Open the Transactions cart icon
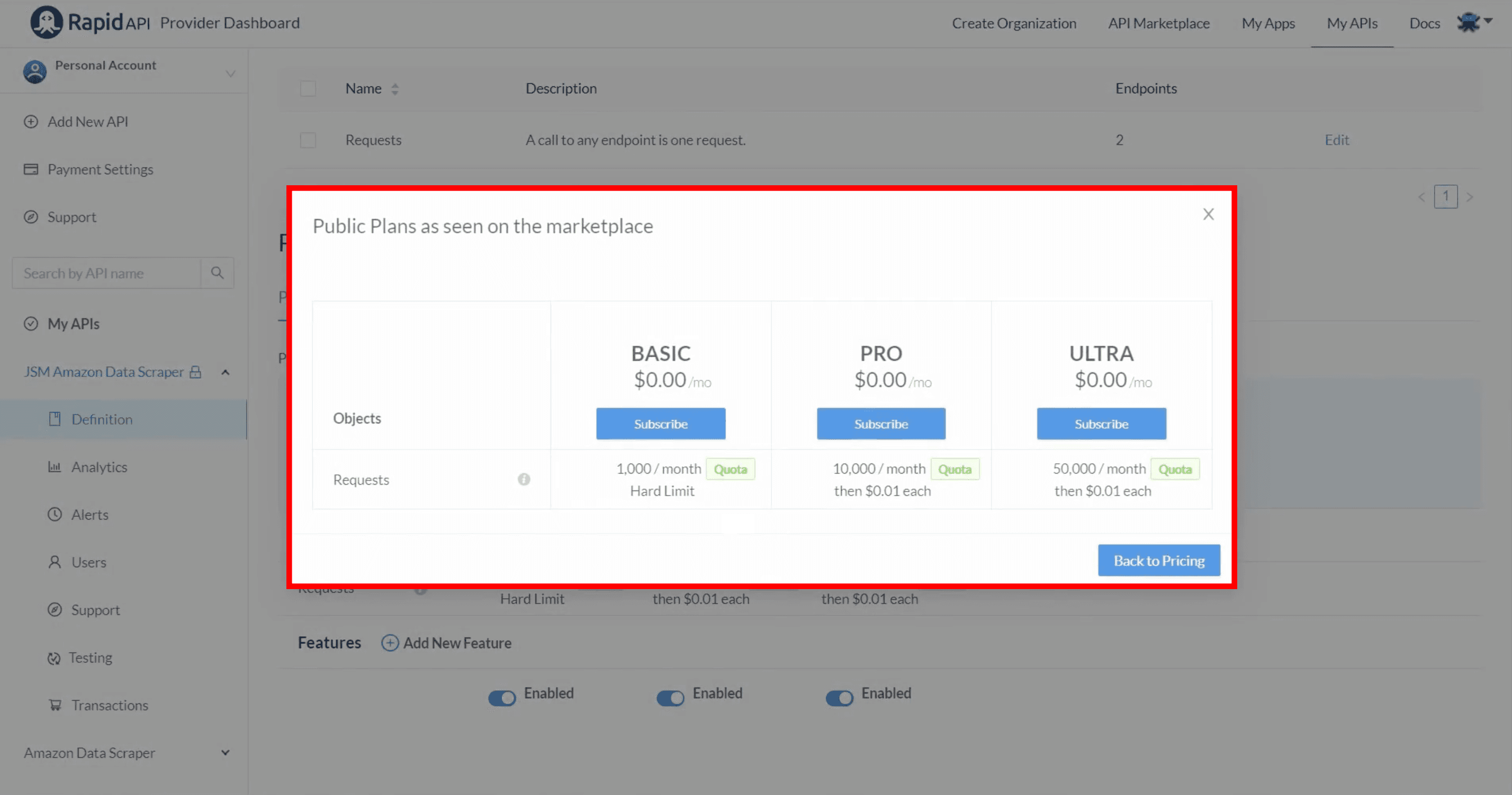This screenshot has height=795, width=1512. [55, 705]
